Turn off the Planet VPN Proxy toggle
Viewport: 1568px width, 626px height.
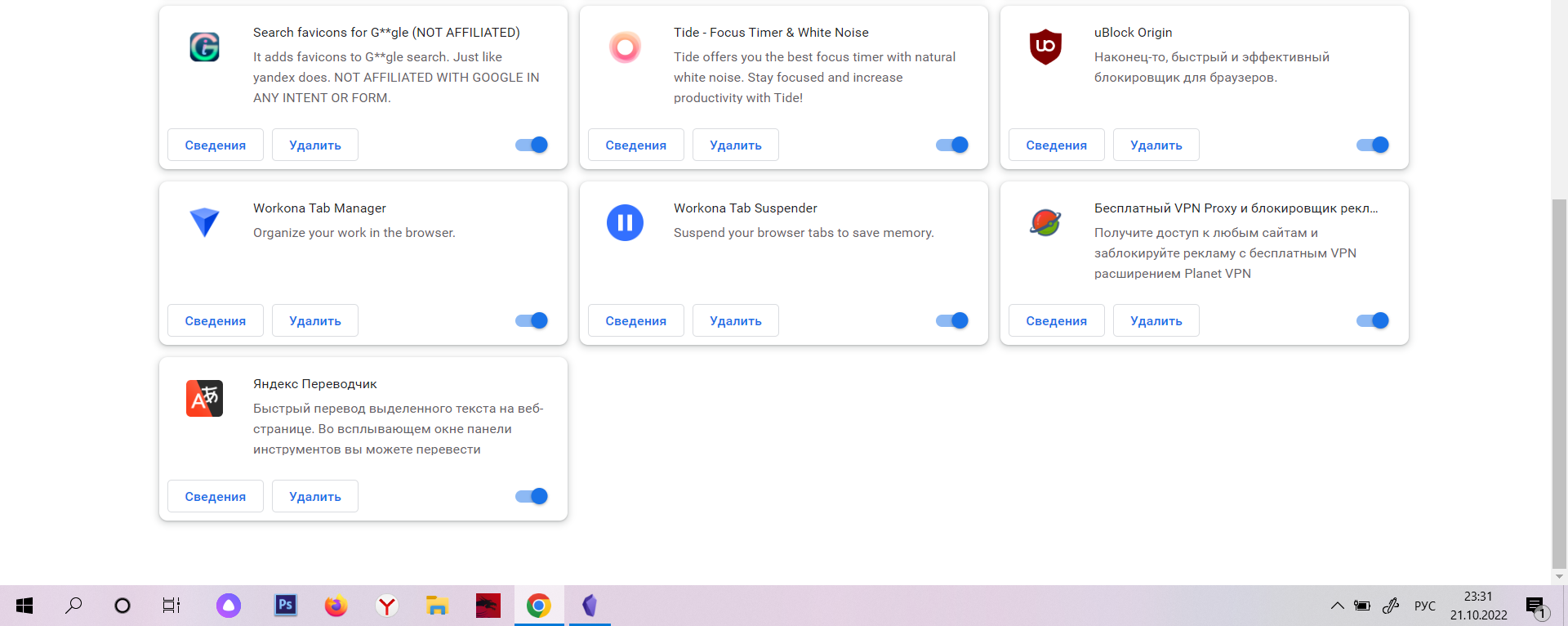(x=1373, y=320)
